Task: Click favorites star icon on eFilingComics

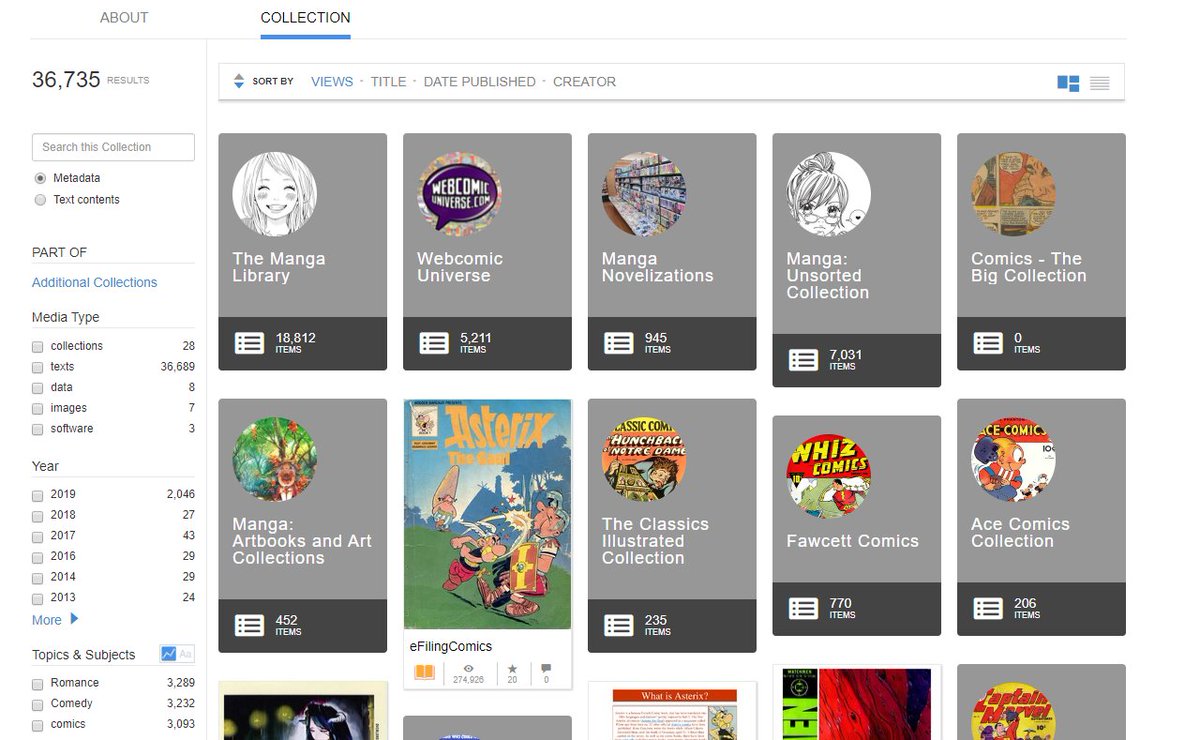Action: (512, 667)
